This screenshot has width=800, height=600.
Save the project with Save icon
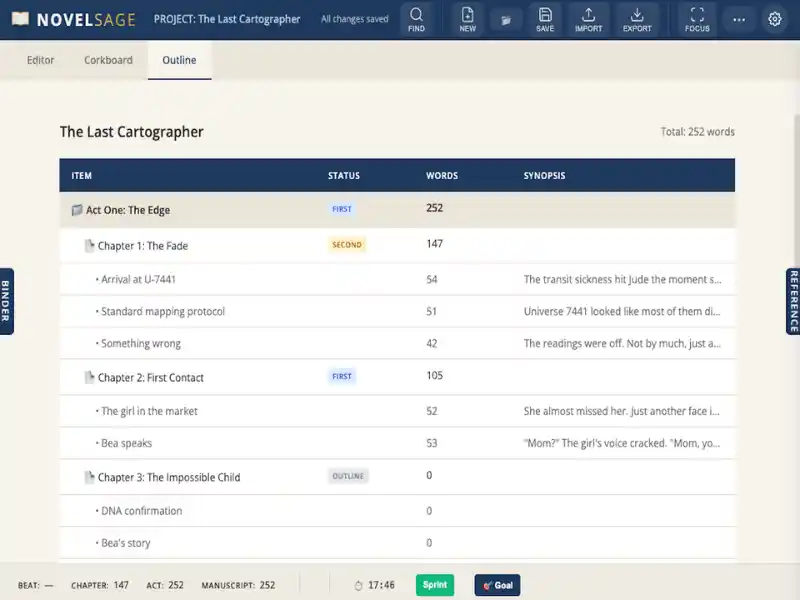pyautogui.click(x=545, y=19)
